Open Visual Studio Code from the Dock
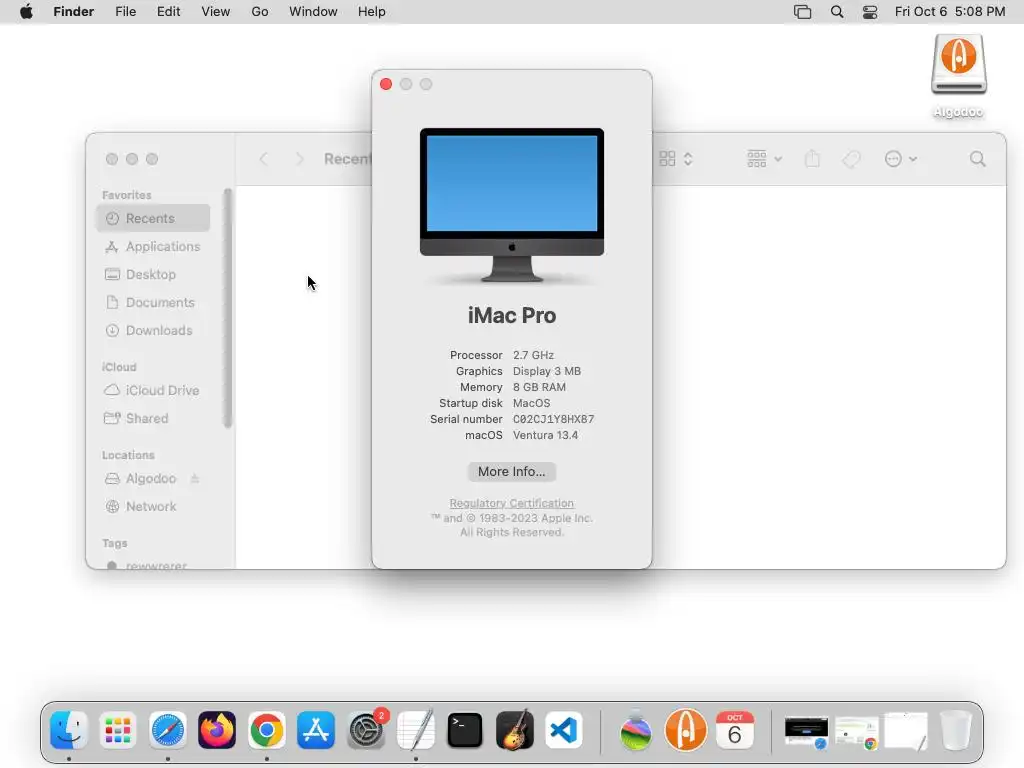This screenshot has width=1024, height=768. (x=564, y=730)
